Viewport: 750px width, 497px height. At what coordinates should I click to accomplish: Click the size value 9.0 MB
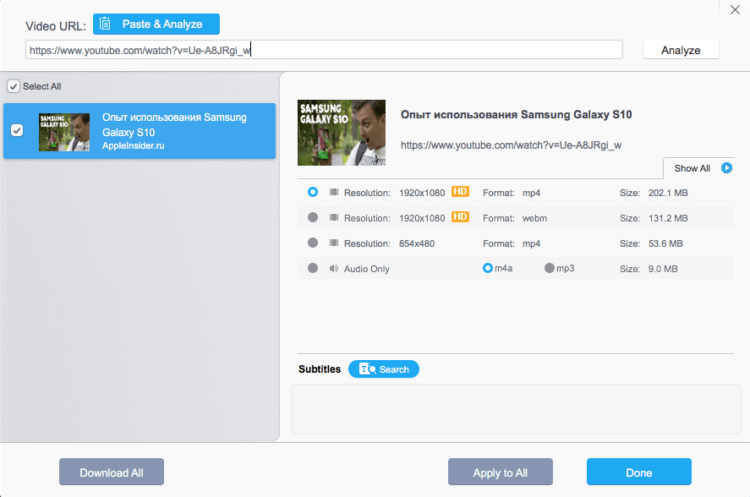click(663, 269)
